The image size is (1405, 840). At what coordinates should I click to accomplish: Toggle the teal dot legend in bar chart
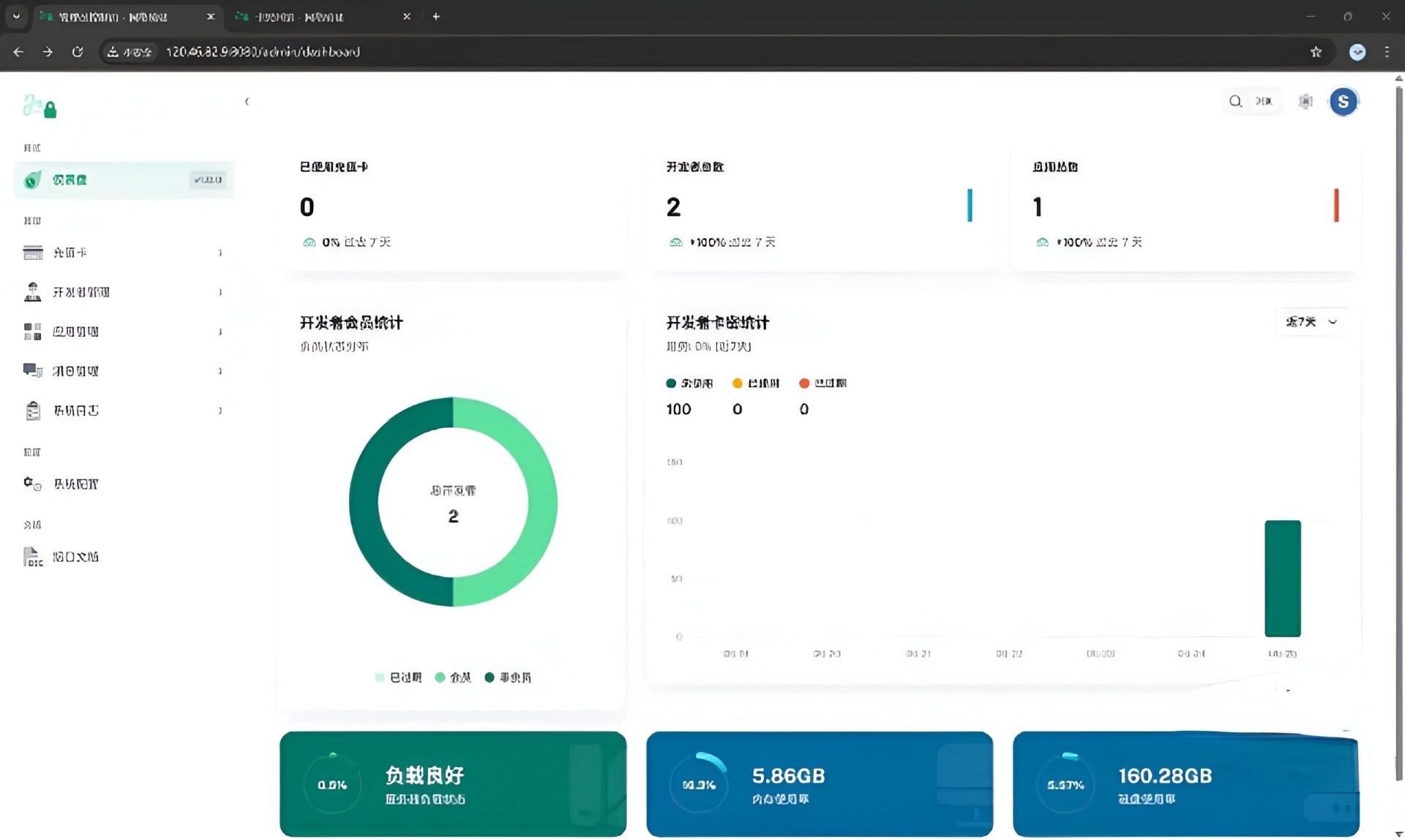(x=671, y=383)
